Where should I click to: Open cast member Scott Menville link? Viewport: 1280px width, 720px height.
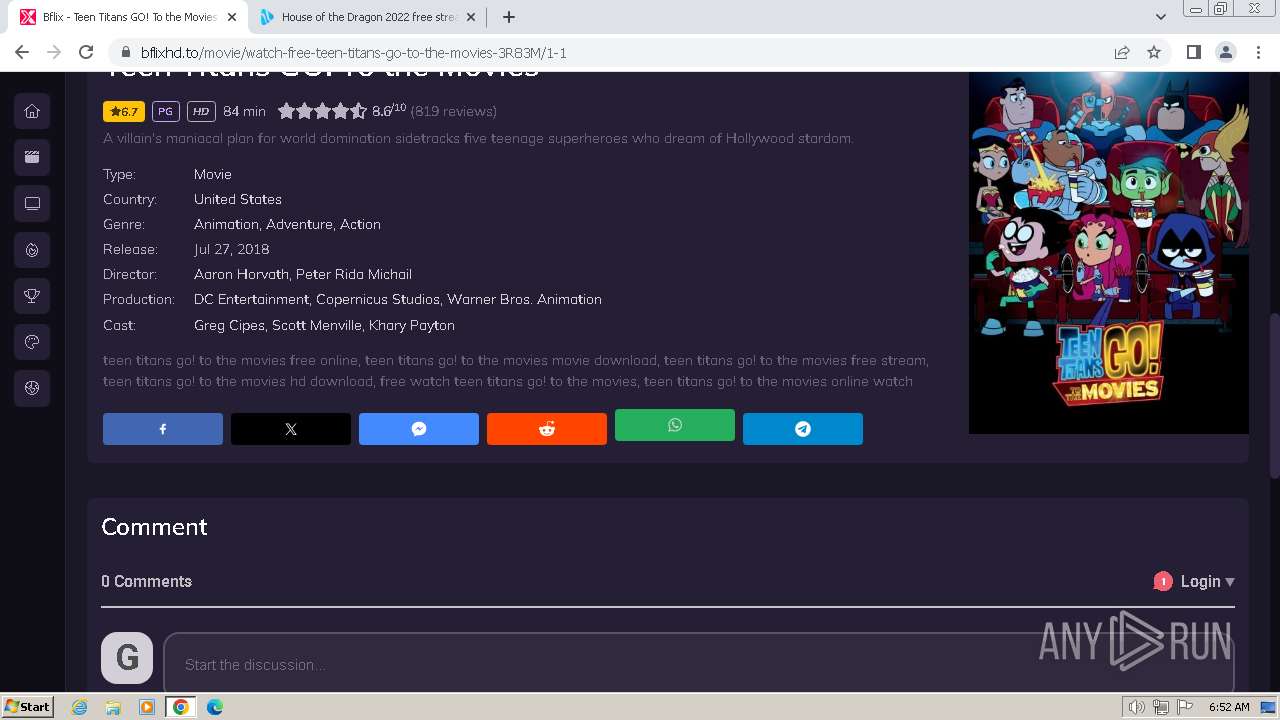tap(317, 325)
